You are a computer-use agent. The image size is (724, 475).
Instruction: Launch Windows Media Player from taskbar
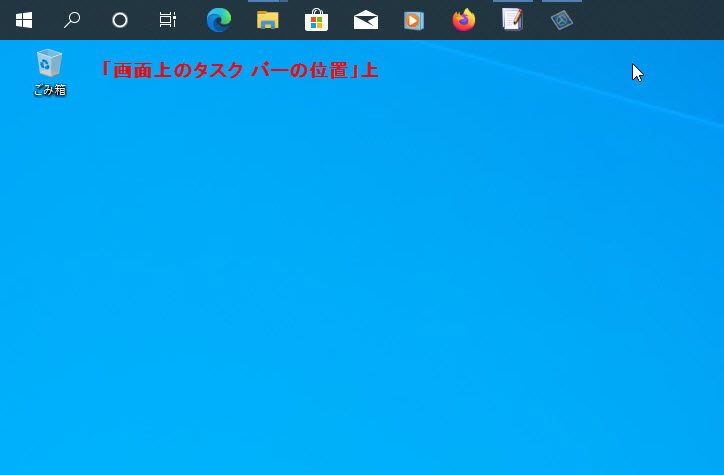pyautogui.click(x=414, y=20)
